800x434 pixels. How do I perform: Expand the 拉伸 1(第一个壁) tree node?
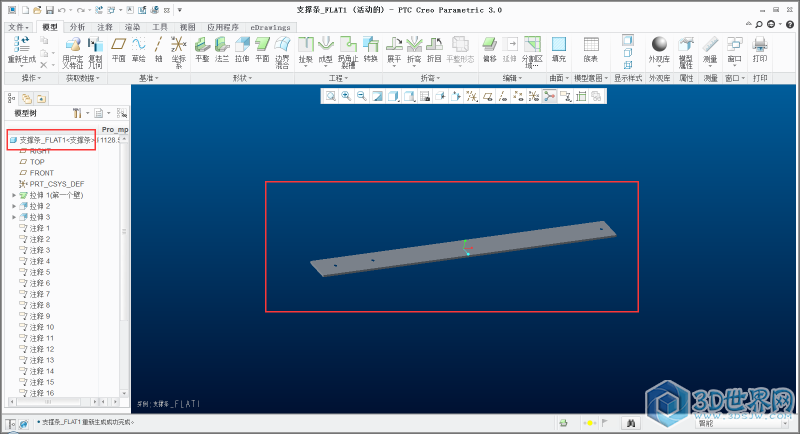(x=14, y=195)
